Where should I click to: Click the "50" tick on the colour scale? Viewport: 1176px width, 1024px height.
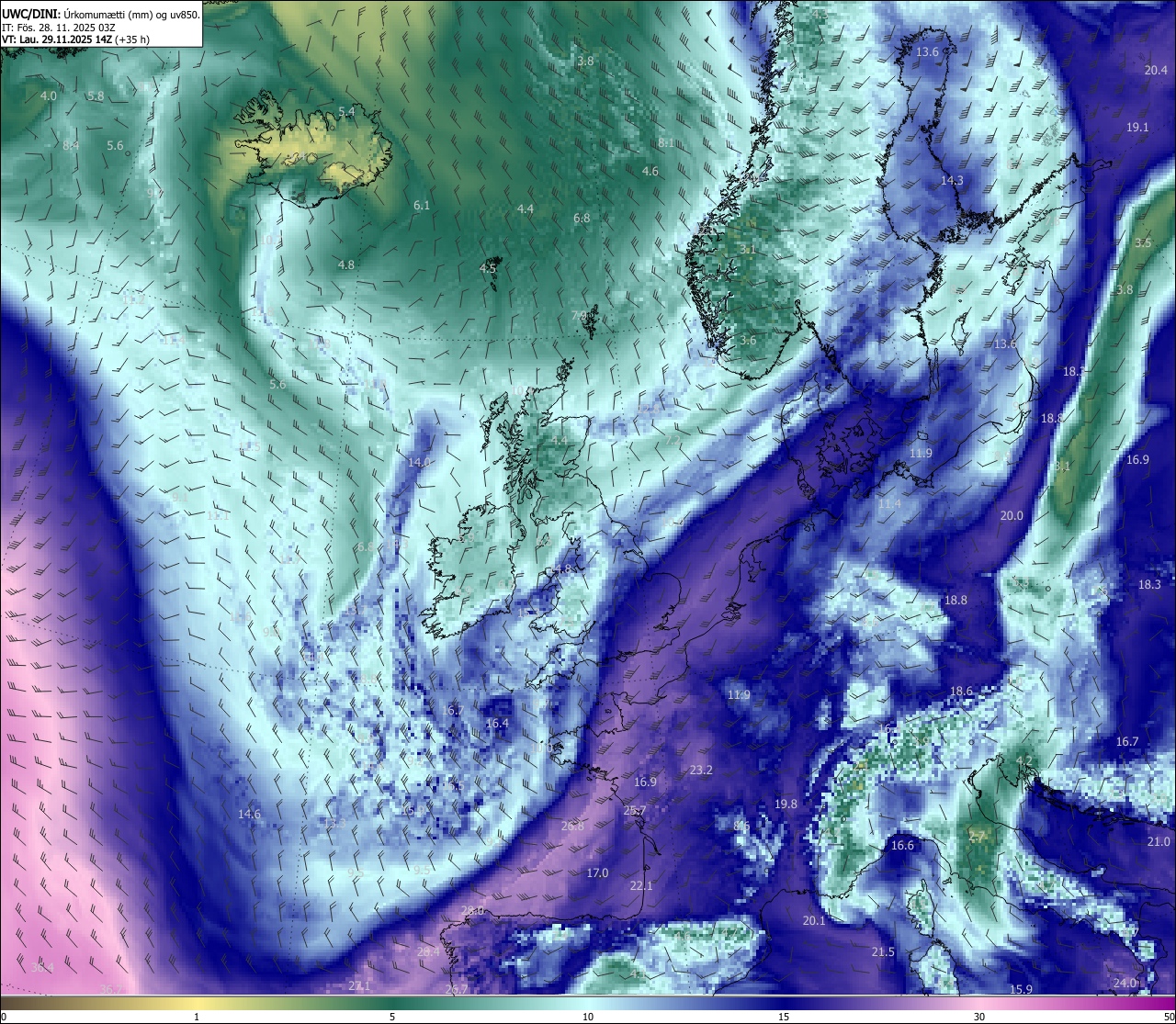tap(1168, 1017)
